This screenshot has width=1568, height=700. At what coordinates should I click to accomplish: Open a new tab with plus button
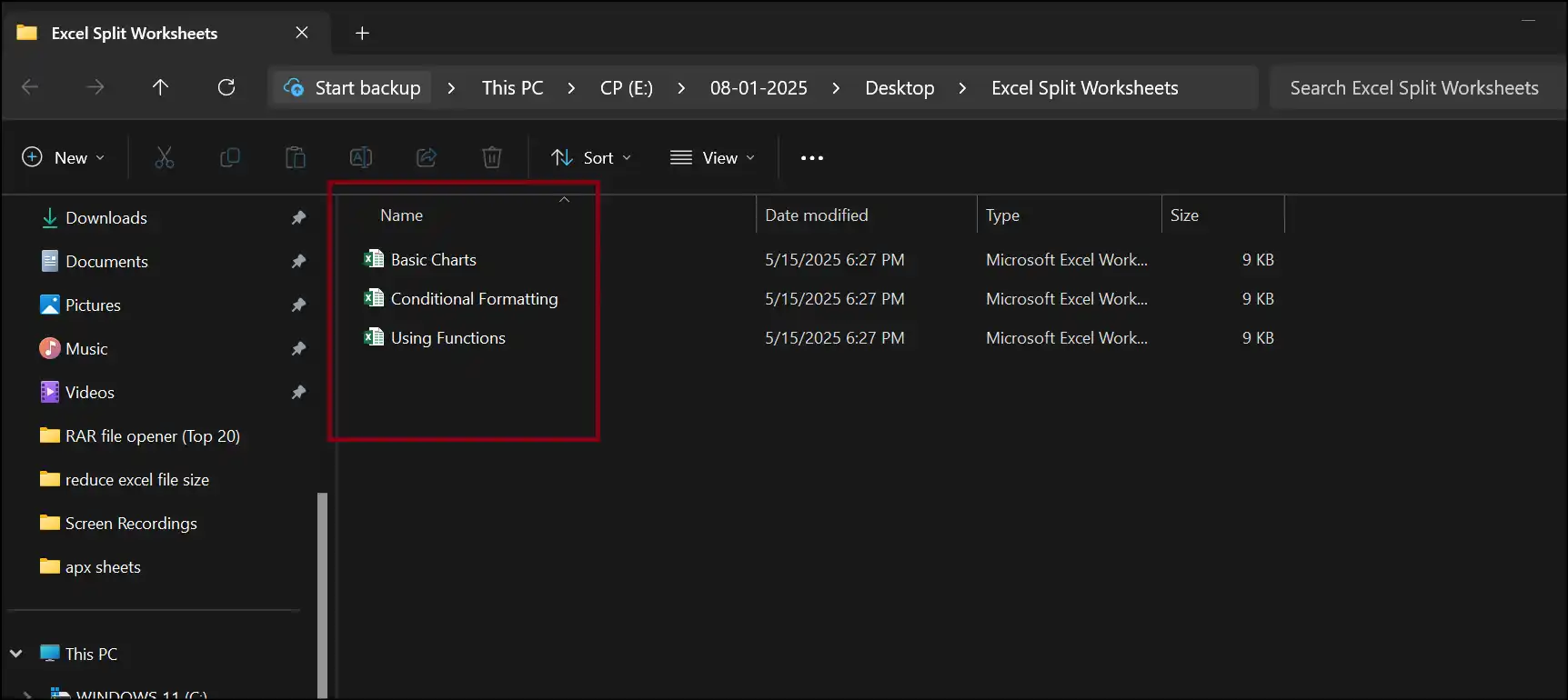[x=362, y=33]
